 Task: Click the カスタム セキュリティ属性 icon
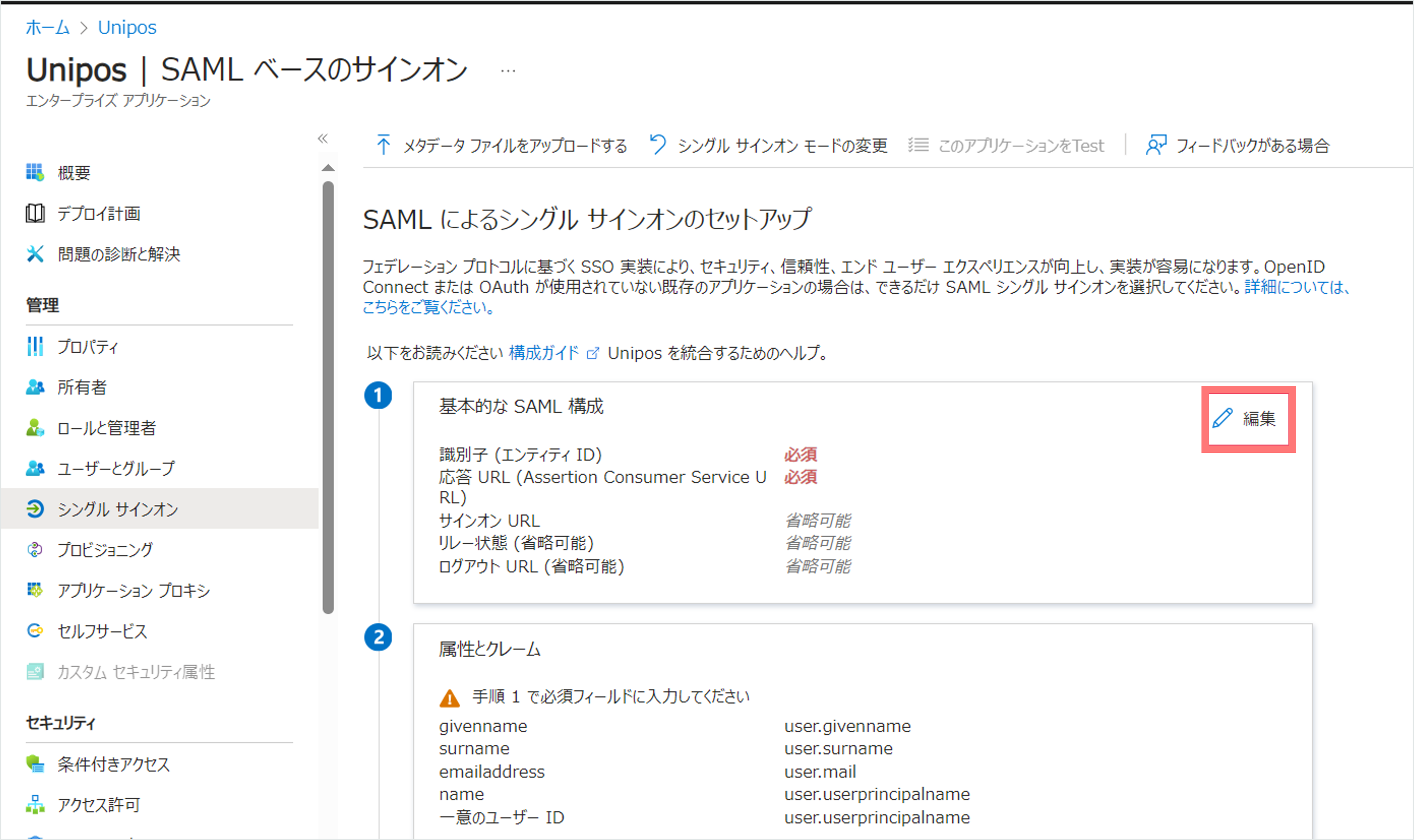pos(35,672)
